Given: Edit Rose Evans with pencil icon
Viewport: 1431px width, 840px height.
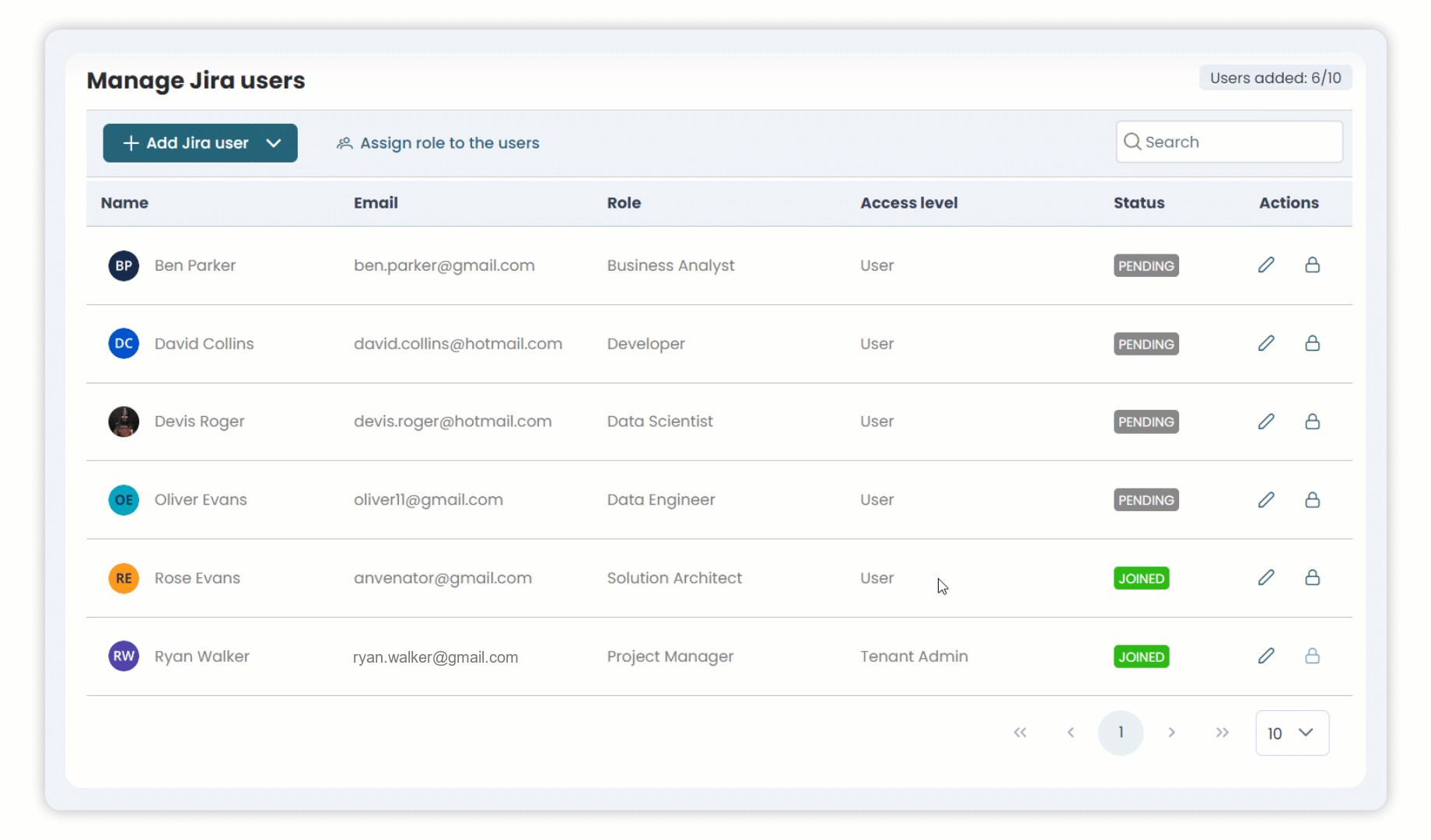Looking at the screenshot, I should click(1266, 577).
